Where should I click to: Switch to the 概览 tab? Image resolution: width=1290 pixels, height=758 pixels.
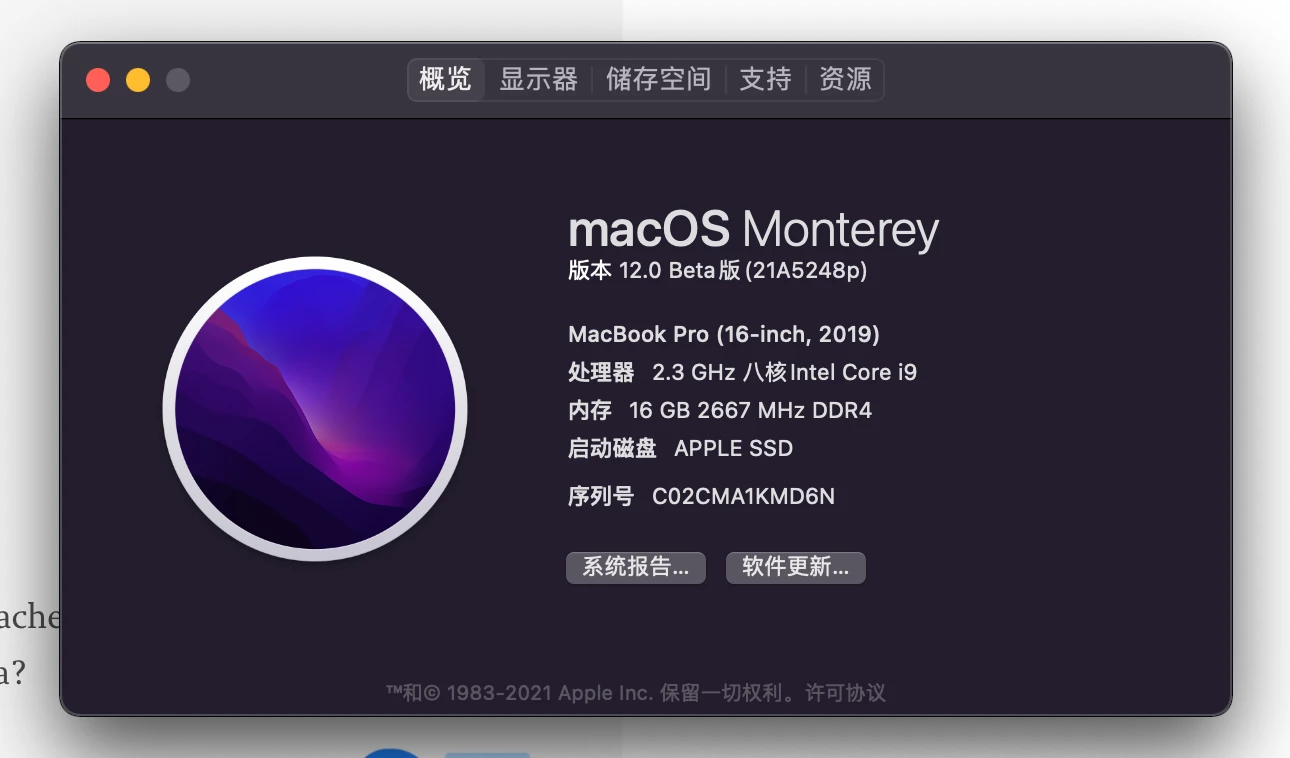pos(446,79)
